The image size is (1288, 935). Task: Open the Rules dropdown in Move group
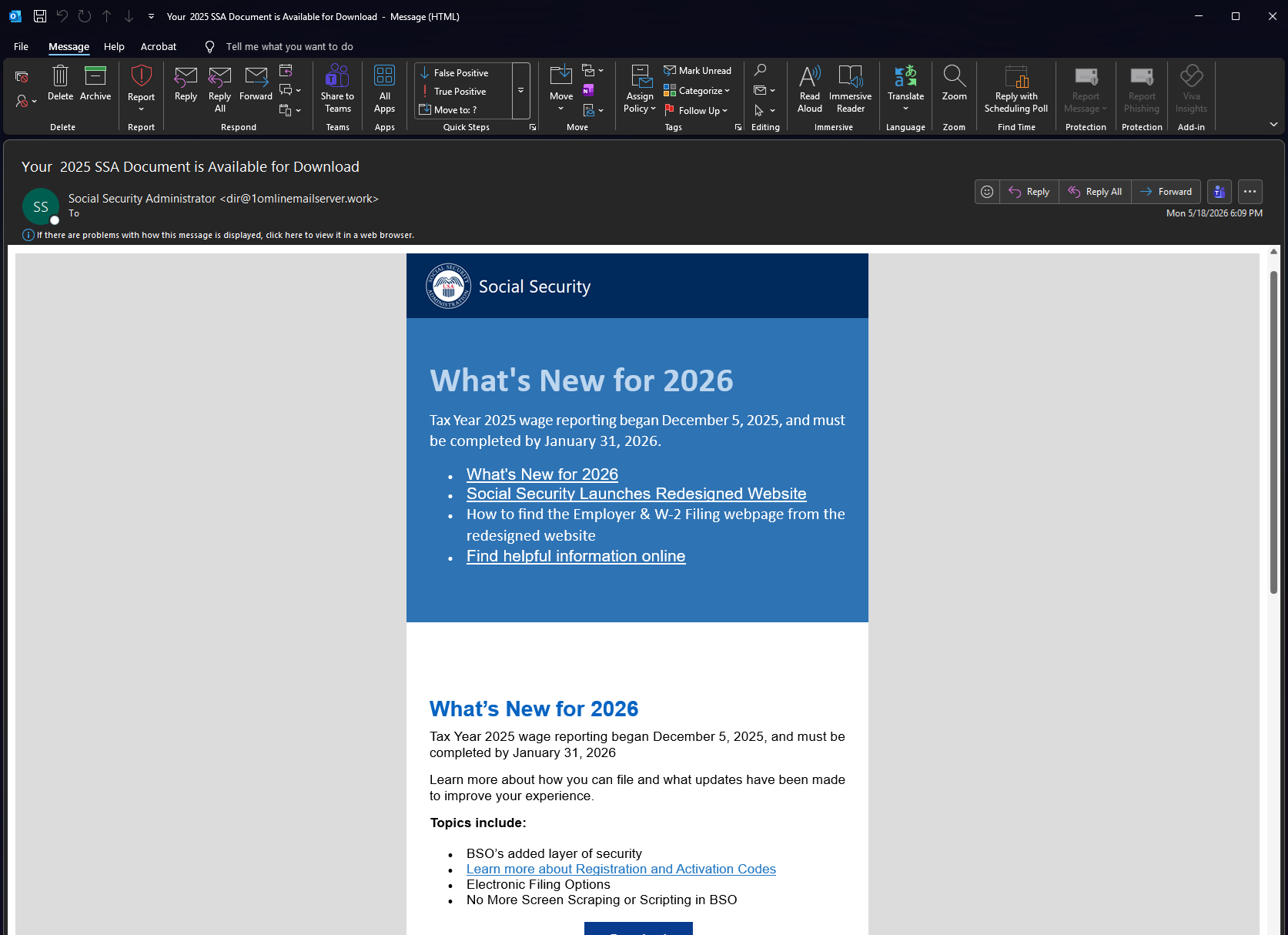592,71
